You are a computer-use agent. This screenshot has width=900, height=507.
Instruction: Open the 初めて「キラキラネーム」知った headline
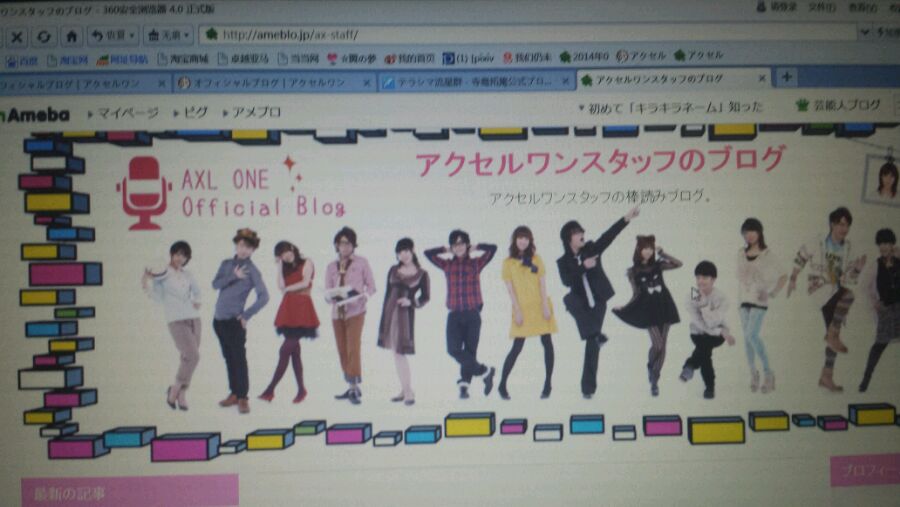click(x=672, y=107)
